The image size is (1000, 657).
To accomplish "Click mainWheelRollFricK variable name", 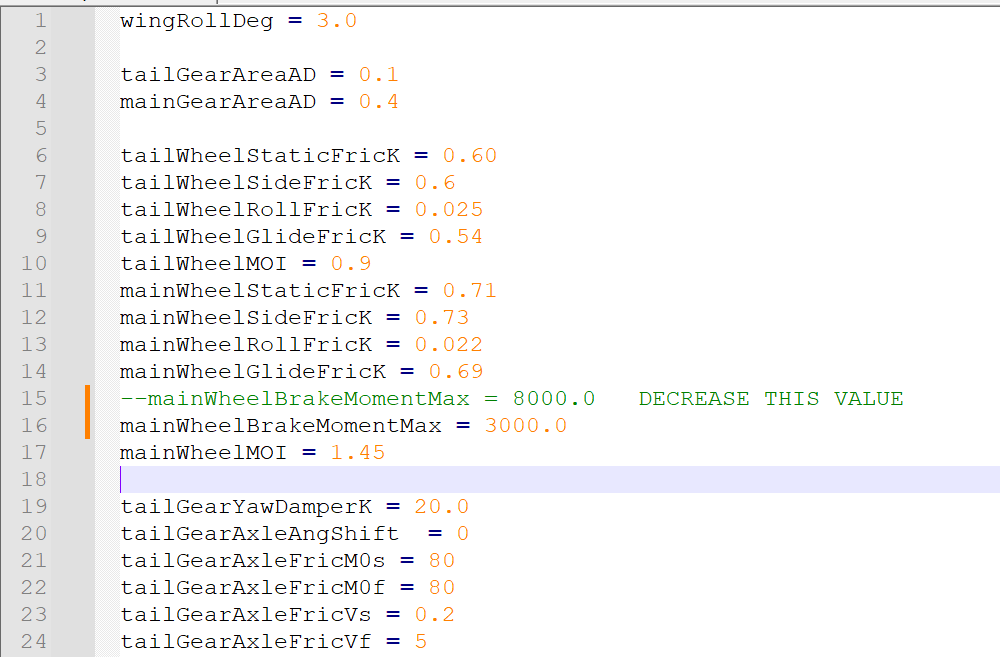I will pos(246,344).
